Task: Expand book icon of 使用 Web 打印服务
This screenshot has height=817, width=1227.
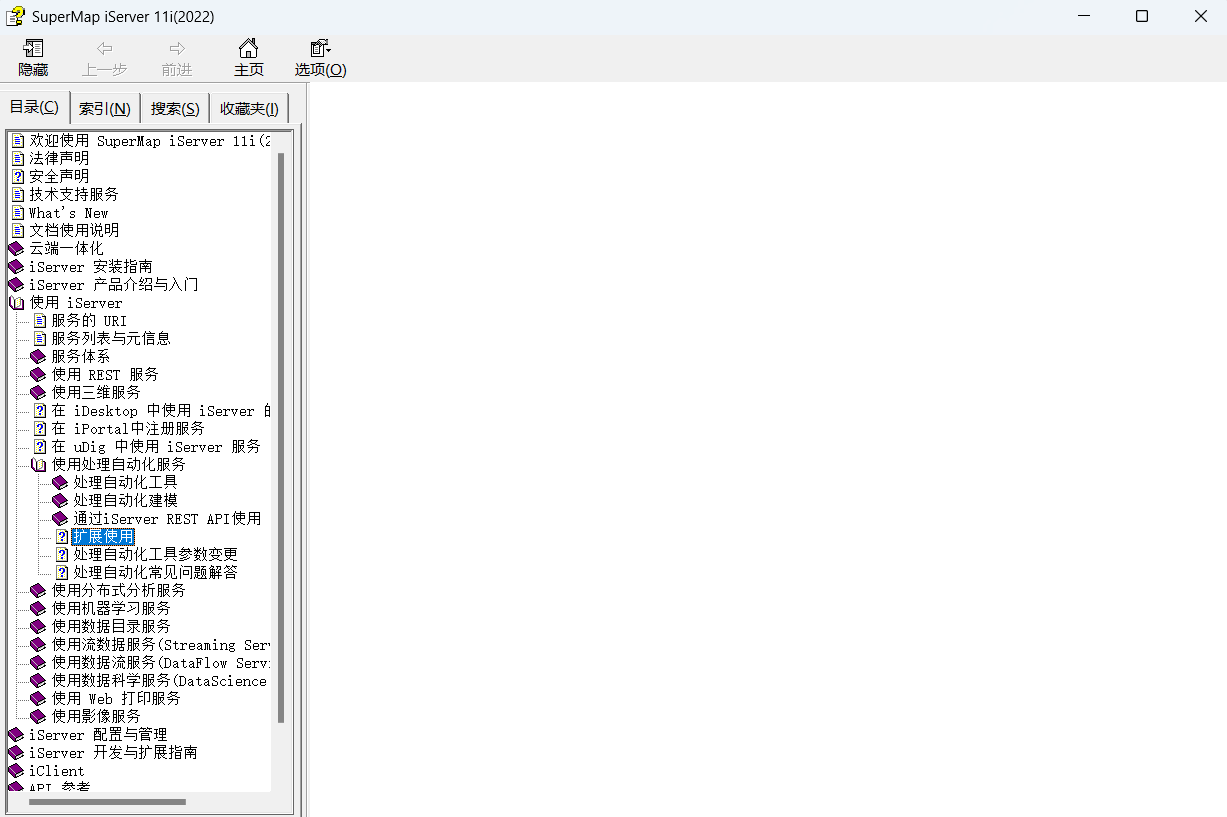Action: pyautogui.click(x=39, y=698)
